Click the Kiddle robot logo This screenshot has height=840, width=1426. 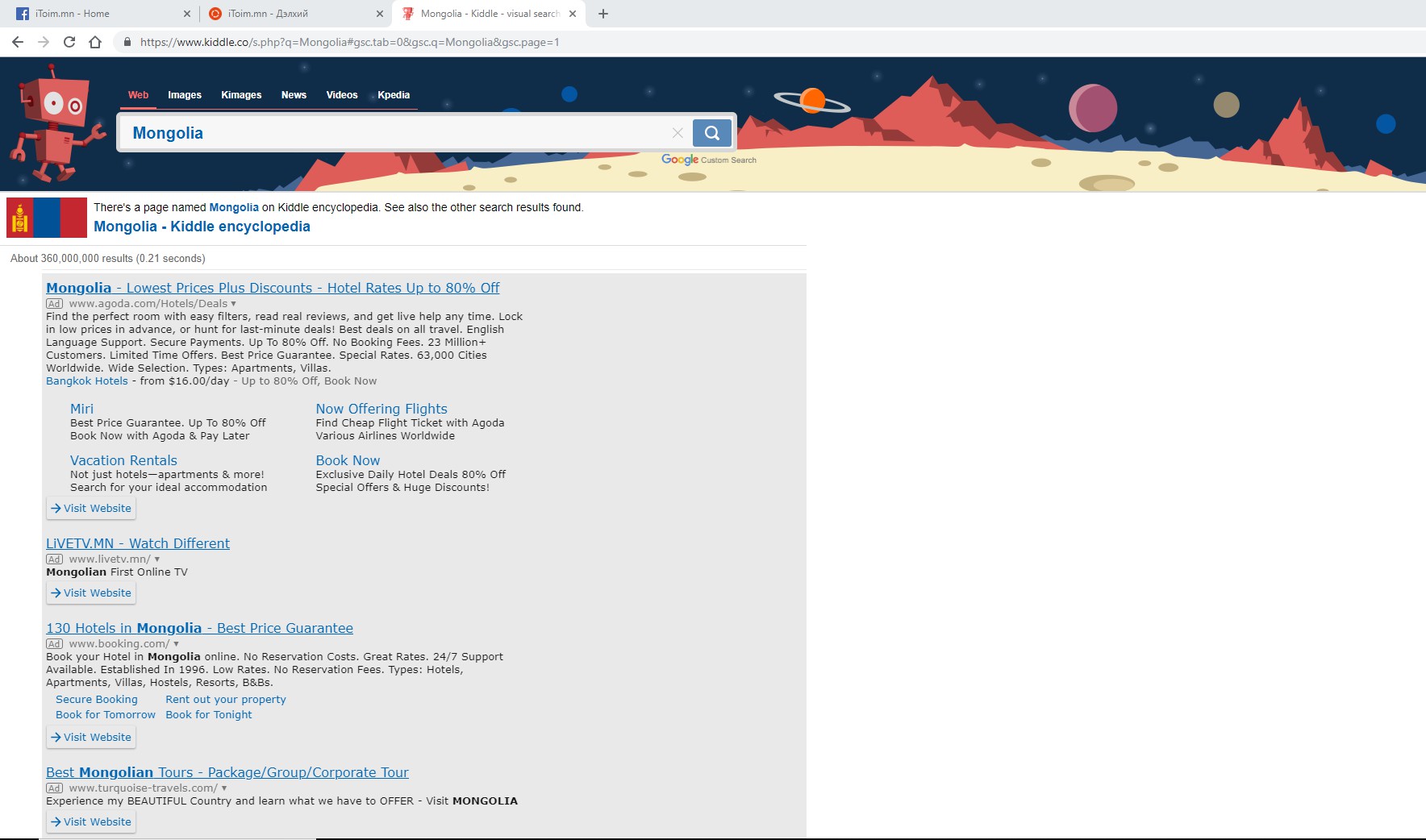click(56, 123)
